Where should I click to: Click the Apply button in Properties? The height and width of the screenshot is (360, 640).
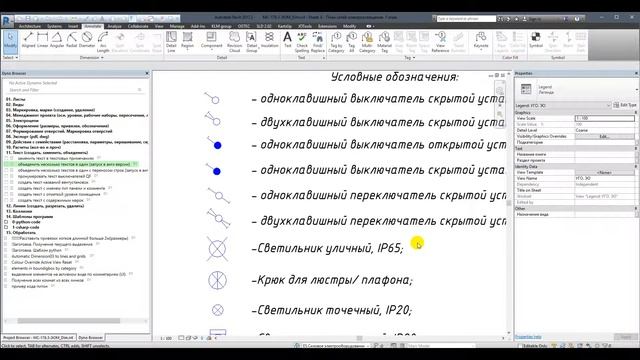coord(626,337)
